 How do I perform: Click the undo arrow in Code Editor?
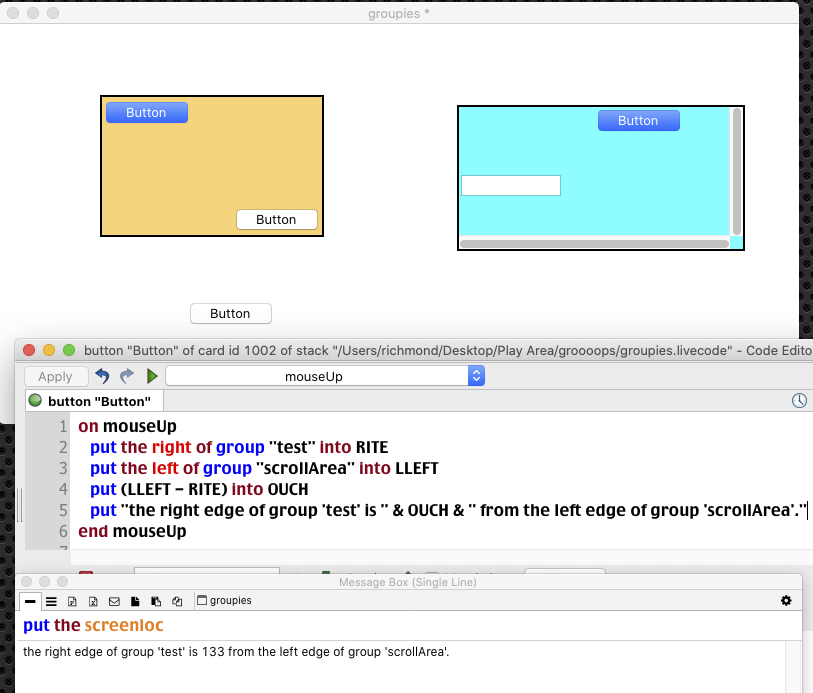pyautogui.click(x=102, y=376)
